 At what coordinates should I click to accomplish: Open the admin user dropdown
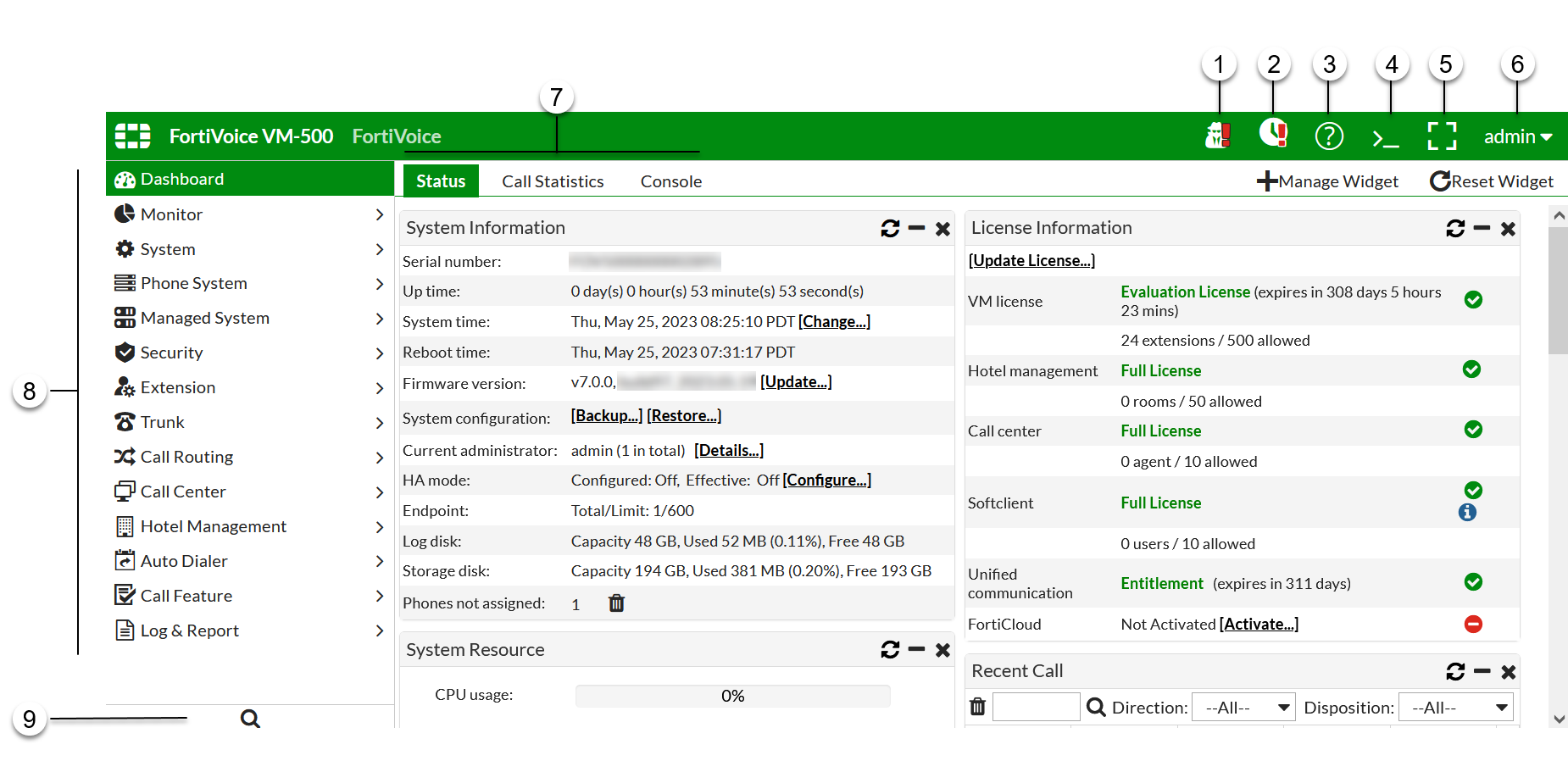coord(1517,136)
